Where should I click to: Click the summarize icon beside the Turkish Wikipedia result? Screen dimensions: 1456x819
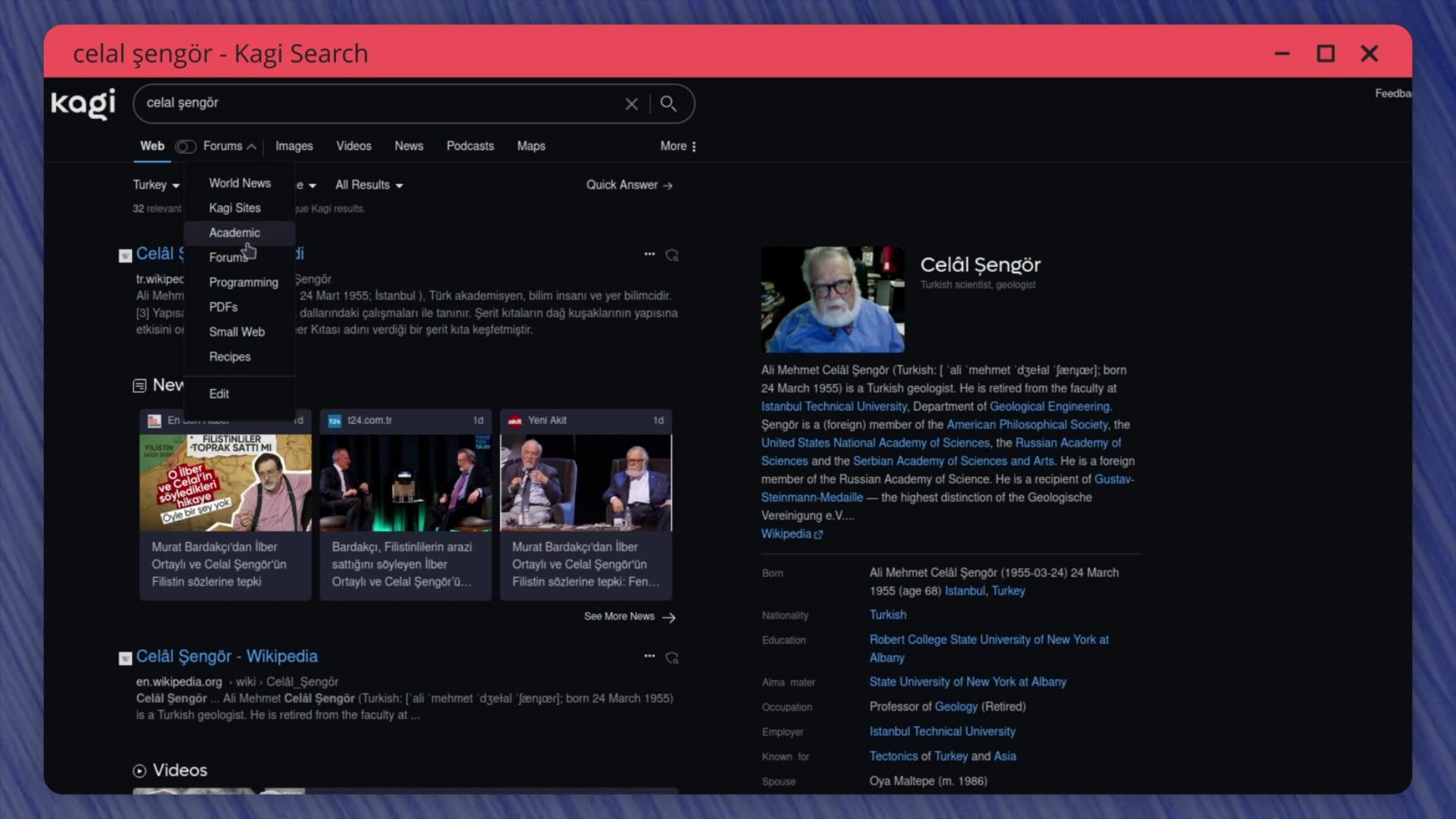(672, 255)
